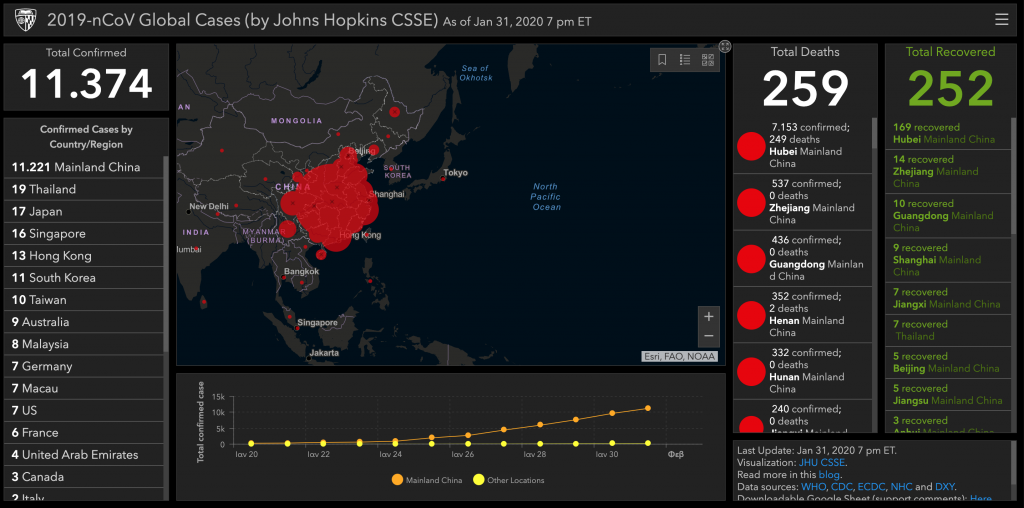
Task: Zoom in on the map
Action: tap(708, 316)
